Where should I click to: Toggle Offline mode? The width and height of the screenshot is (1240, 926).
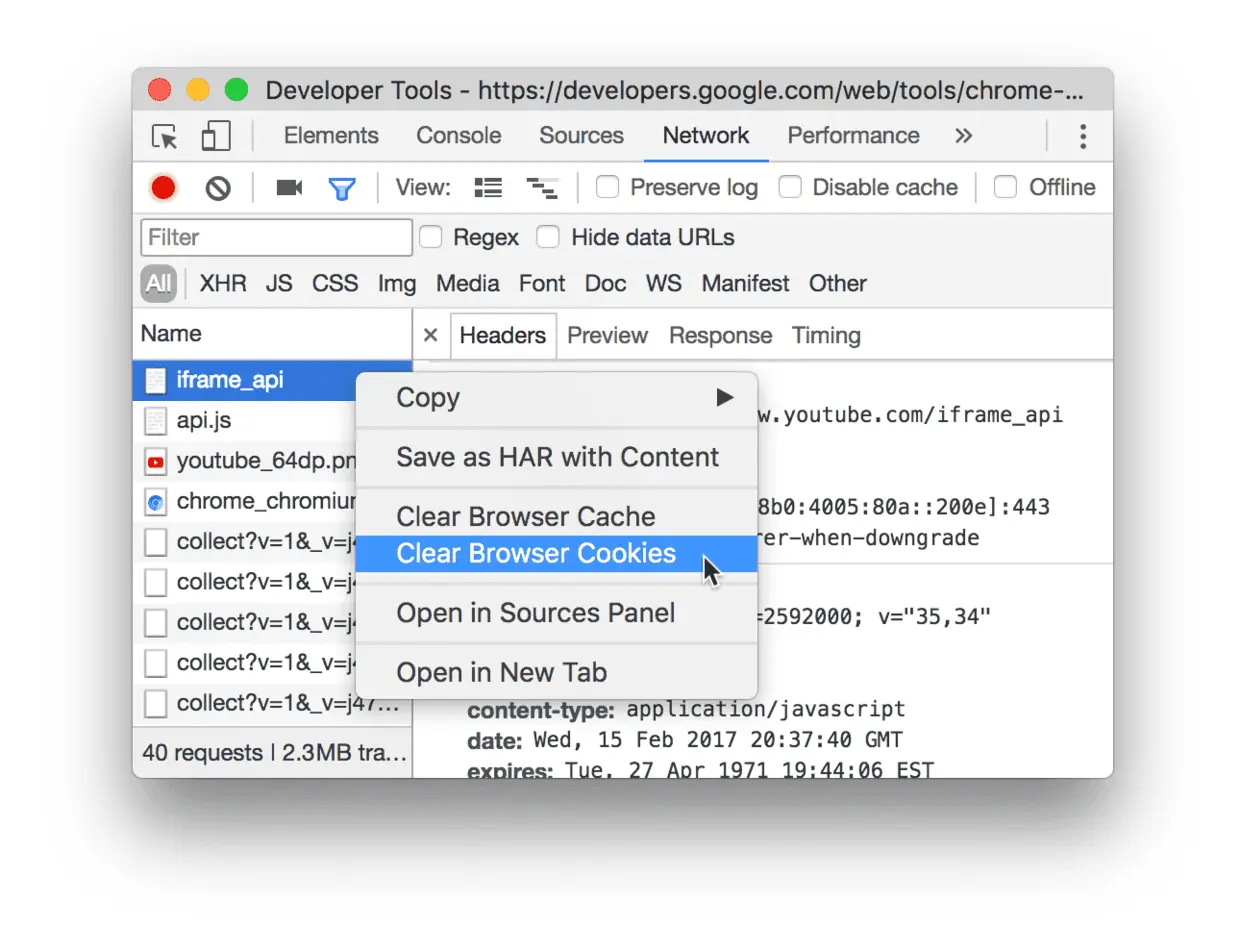1004,187
